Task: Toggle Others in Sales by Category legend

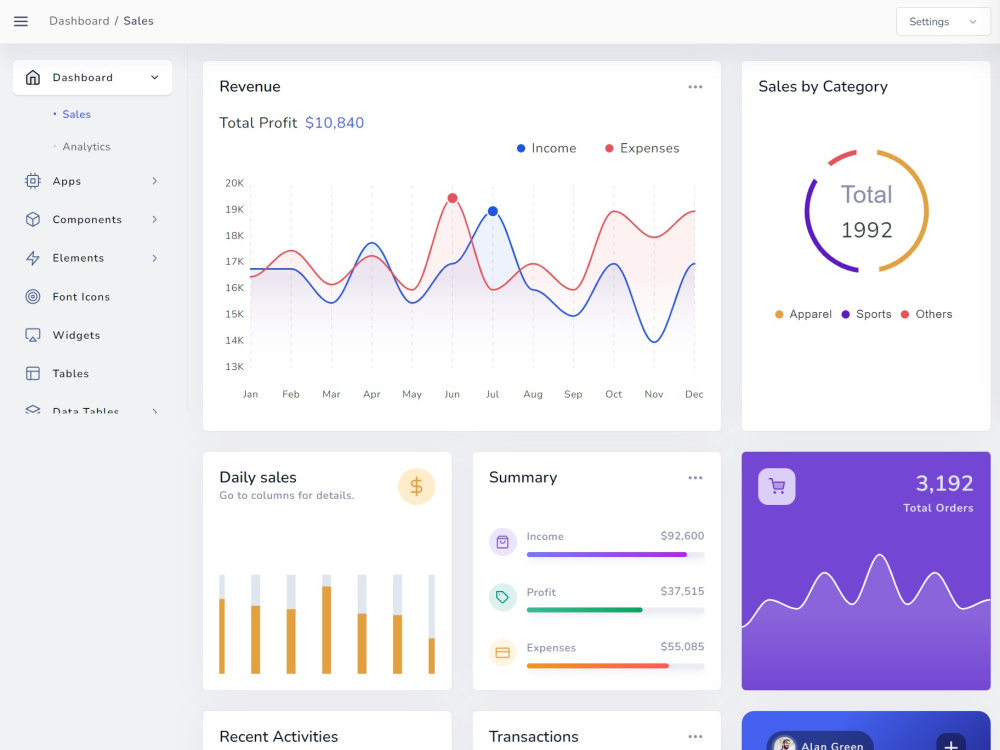Action: pos(926,314)
